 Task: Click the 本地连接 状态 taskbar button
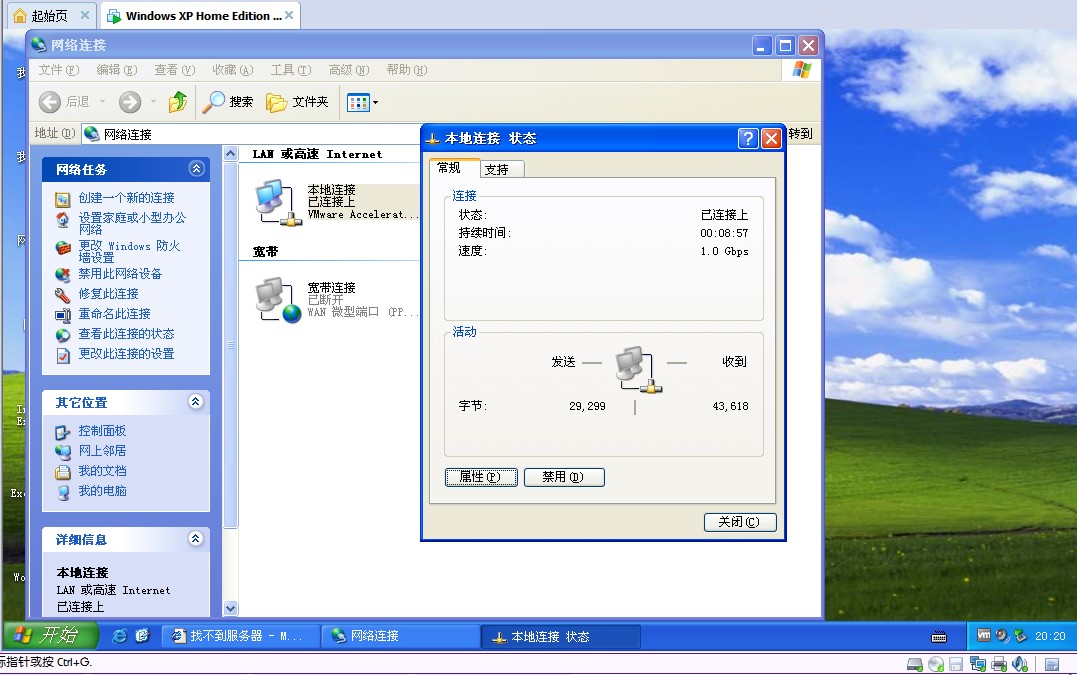point(560,637)
